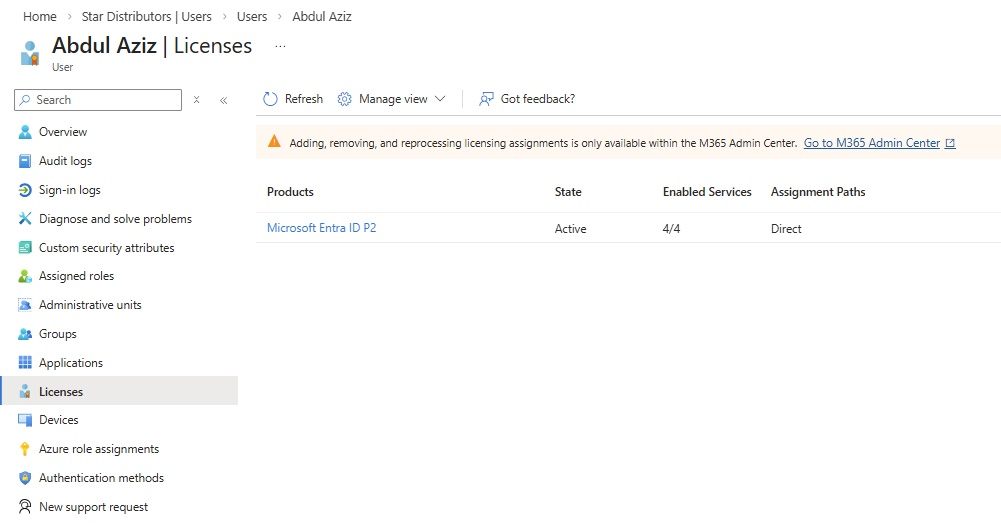This screenshot has height=528, width=1001.
Task: Click the Manage view gear icon
Action: coord(345,99)
